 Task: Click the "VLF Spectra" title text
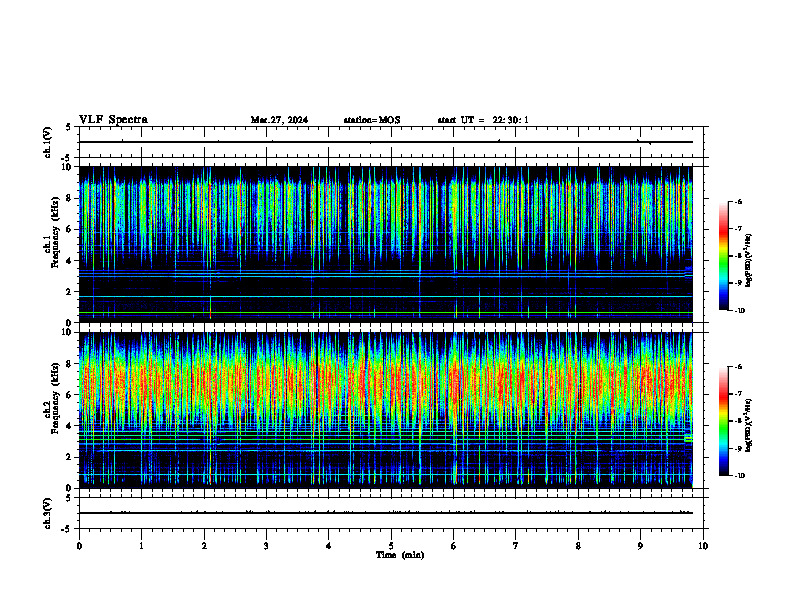(113, 120)
